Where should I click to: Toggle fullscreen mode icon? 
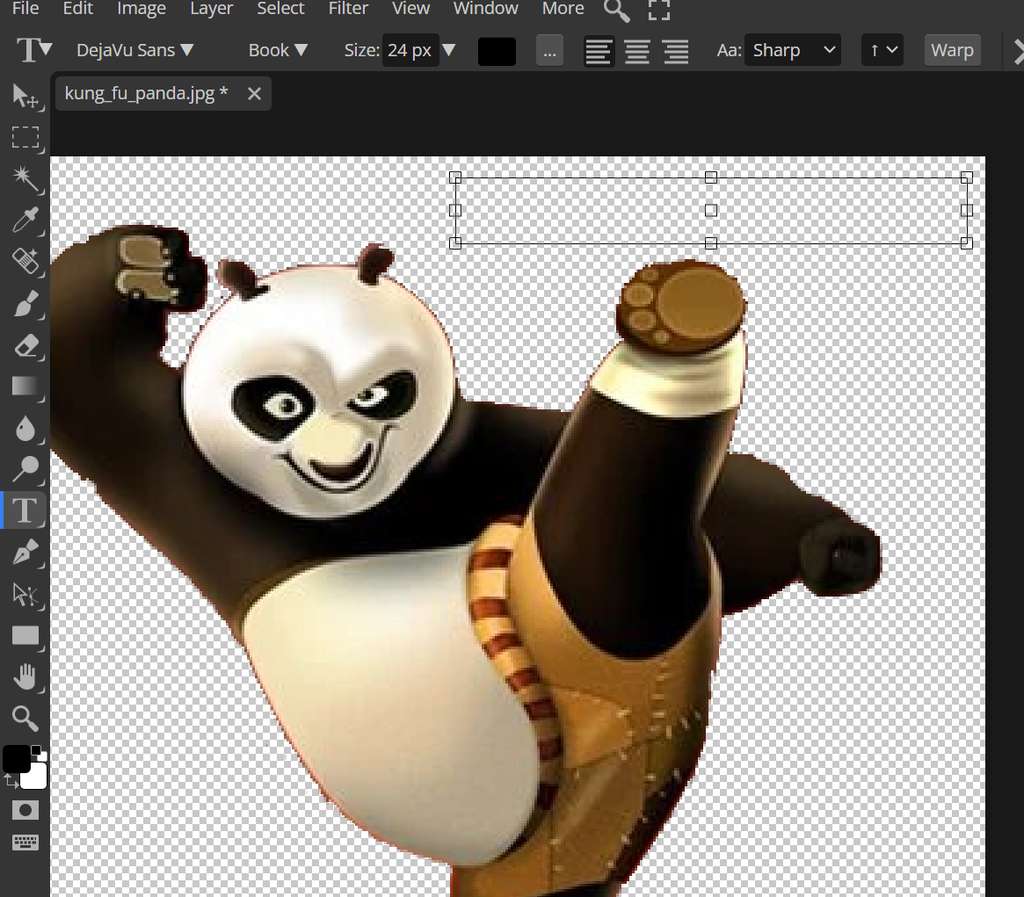click(x=658, y=9)
